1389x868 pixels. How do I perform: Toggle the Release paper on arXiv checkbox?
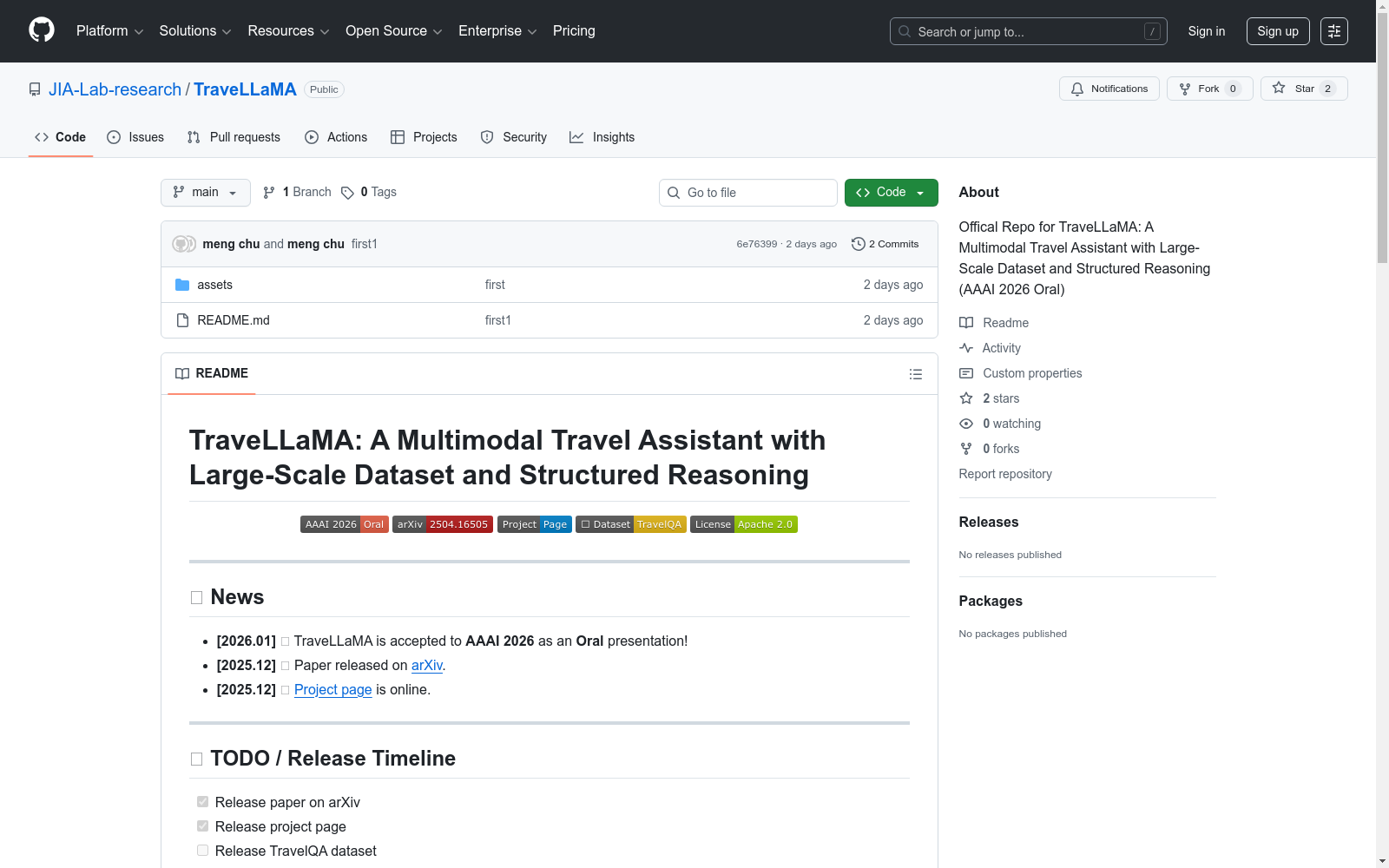tap(202, 802)
